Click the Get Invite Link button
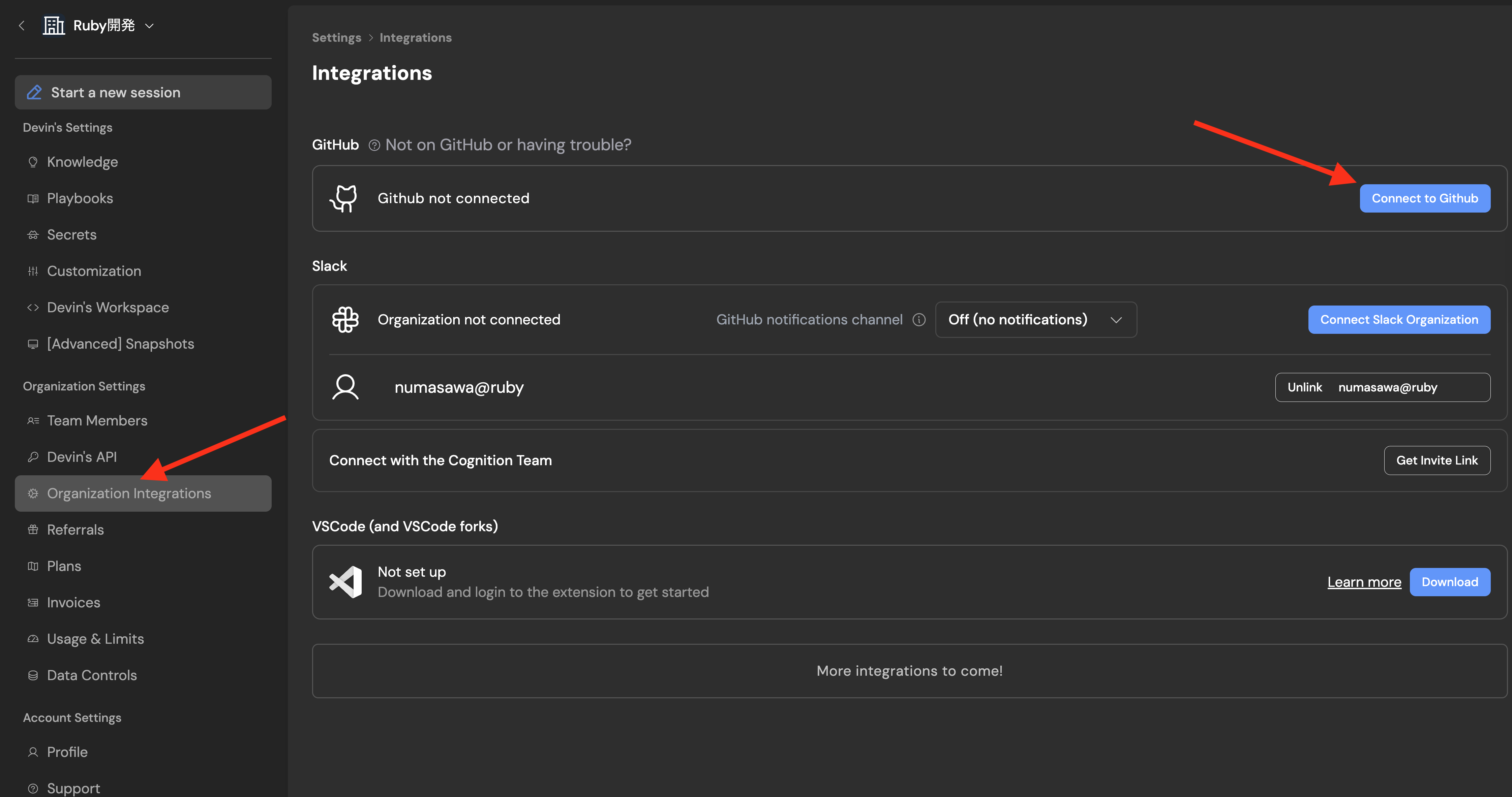1512x797 pixels. 1436,460
